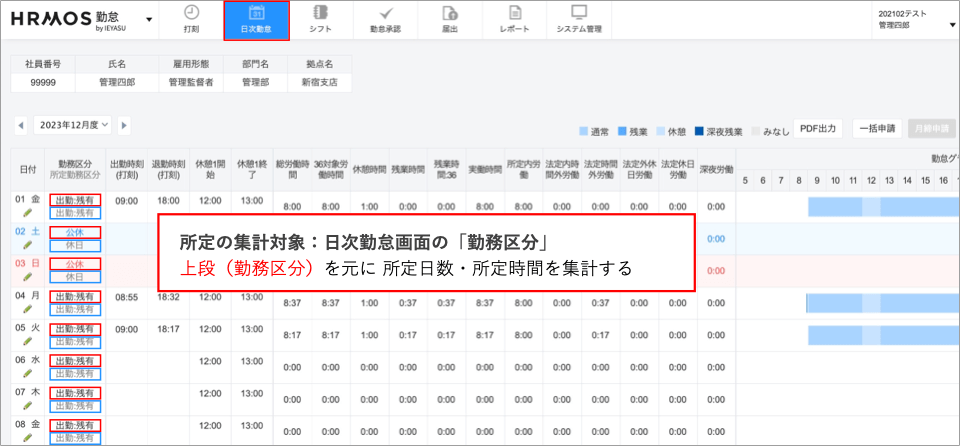This screenshot has height=446, width=960.
Task: Click the pencil icon for 06 水
Action: coord(26,373)
